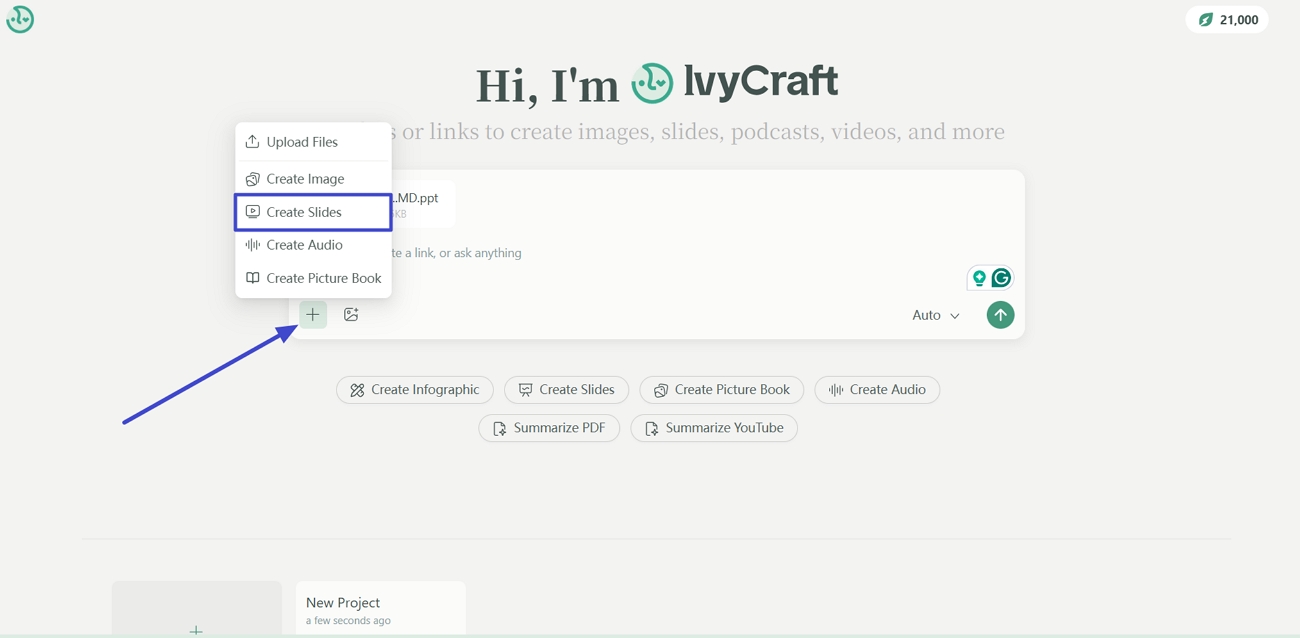Click the 'a few seconds ago' timestamp

(x=348, y=621)
